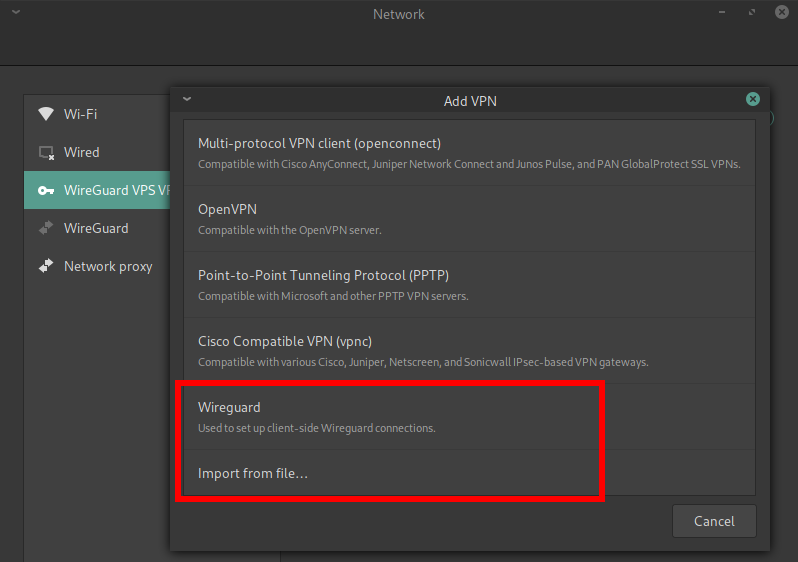Open Add VPN dialog window menu chevron
This screenshot has height=562, width=798.
coord(187,99)
